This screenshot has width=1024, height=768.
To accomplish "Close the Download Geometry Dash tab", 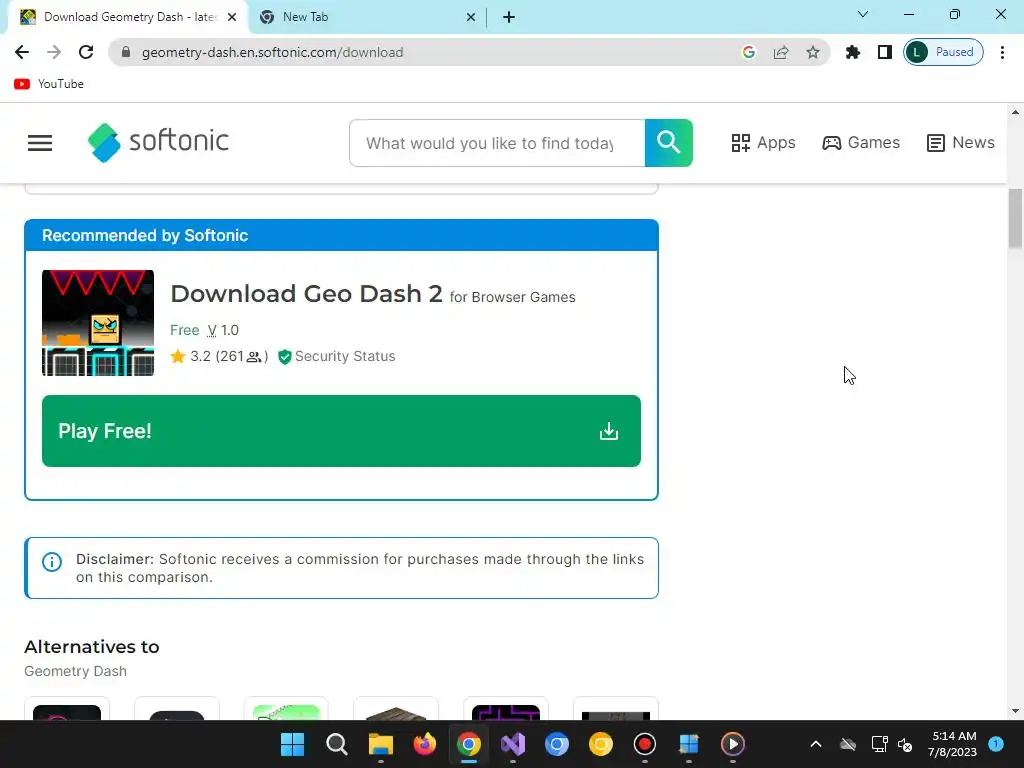I will (x=232, y=17).
